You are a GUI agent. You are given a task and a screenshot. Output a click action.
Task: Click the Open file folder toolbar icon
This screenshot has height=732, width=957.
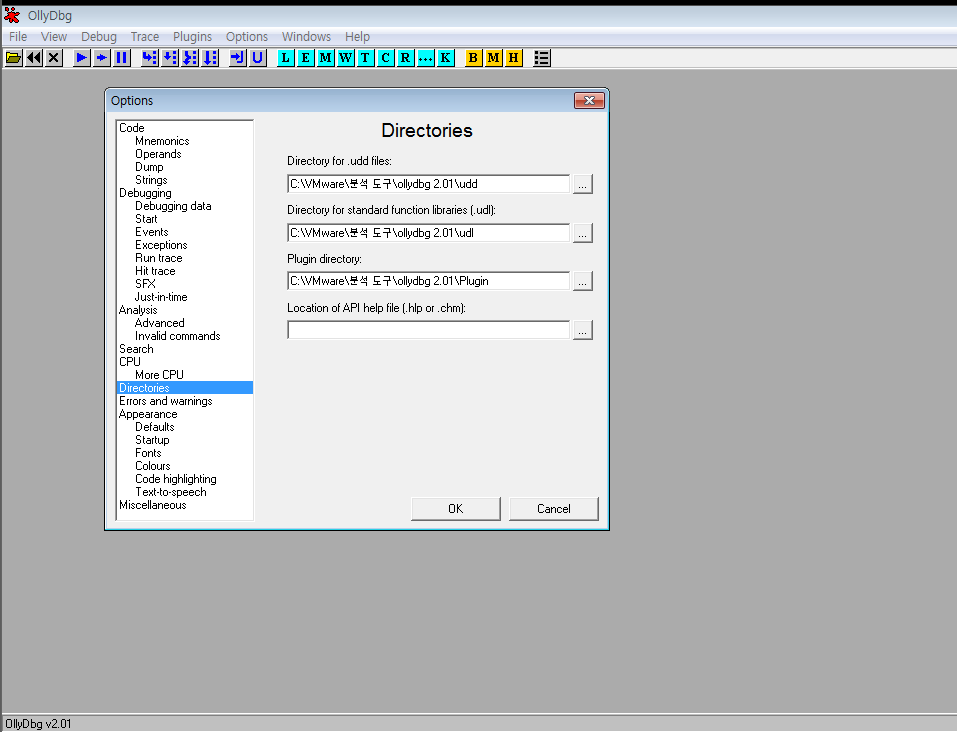click(x=13, y=58)
